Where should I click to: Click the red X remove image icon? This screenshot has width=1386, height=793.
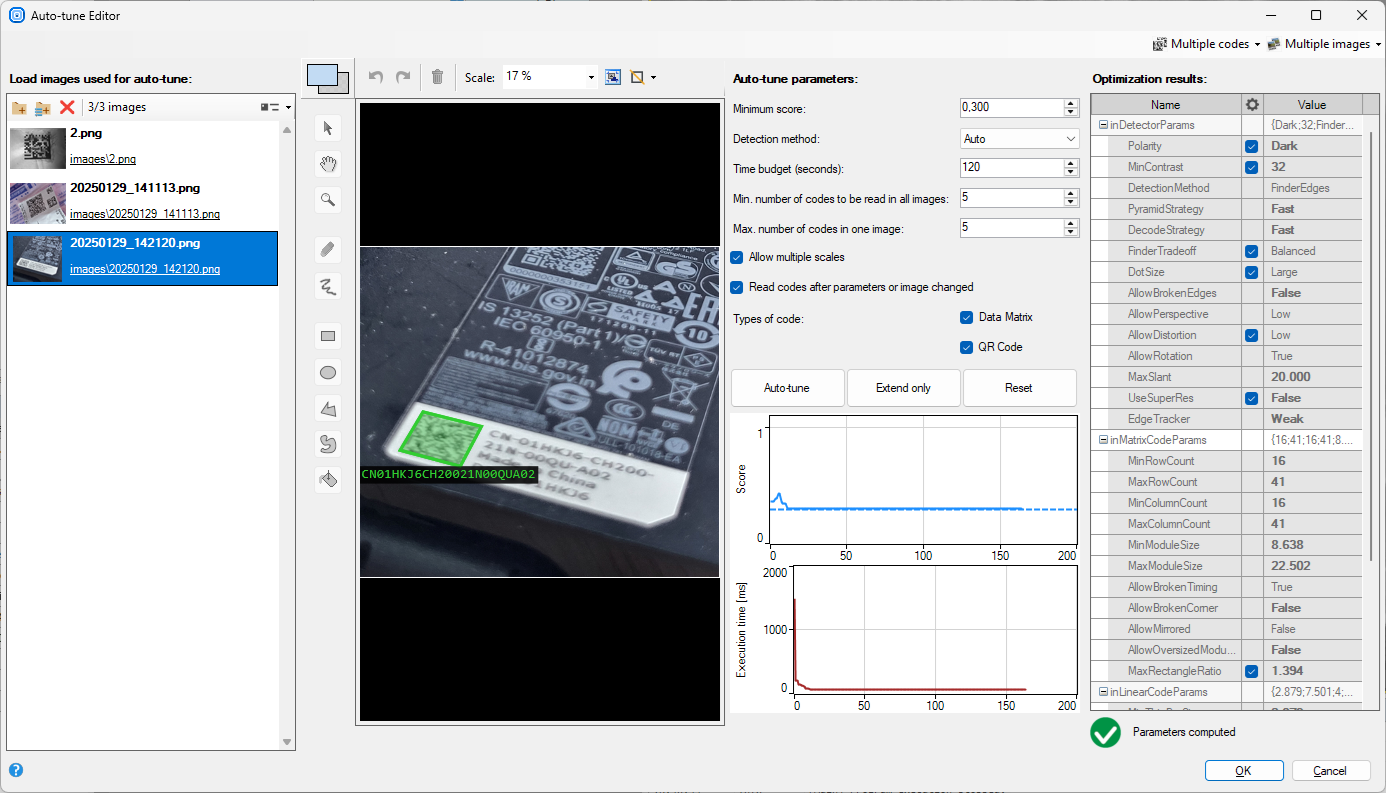click(x=67, y=107)
